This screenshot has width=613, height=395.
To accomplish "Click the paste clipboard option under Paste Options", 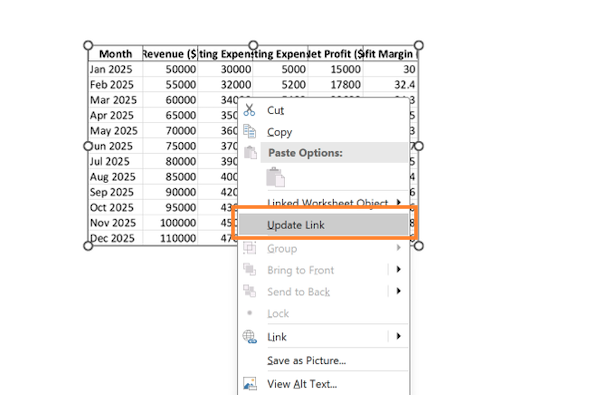I will pos(276,177).
